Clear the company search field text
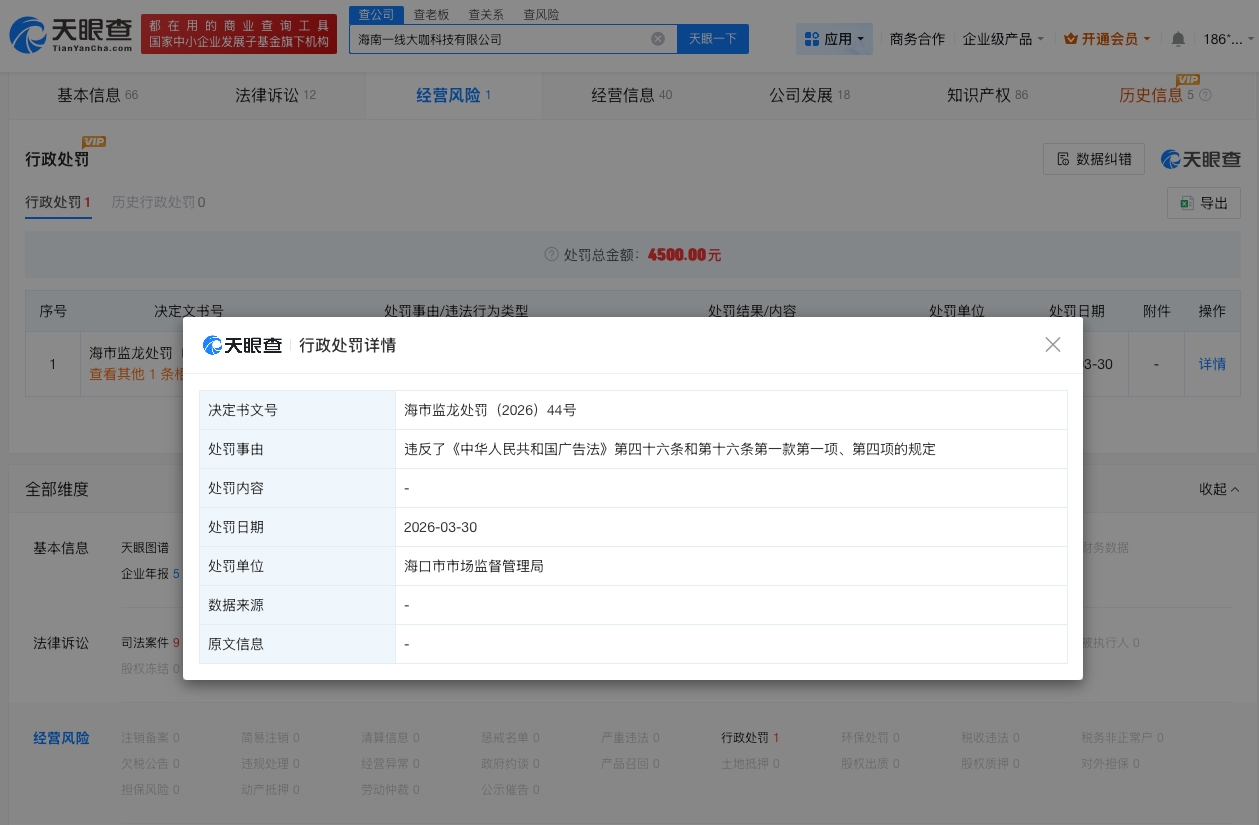The image size is (1259, 825). click(x=658, y=39)
